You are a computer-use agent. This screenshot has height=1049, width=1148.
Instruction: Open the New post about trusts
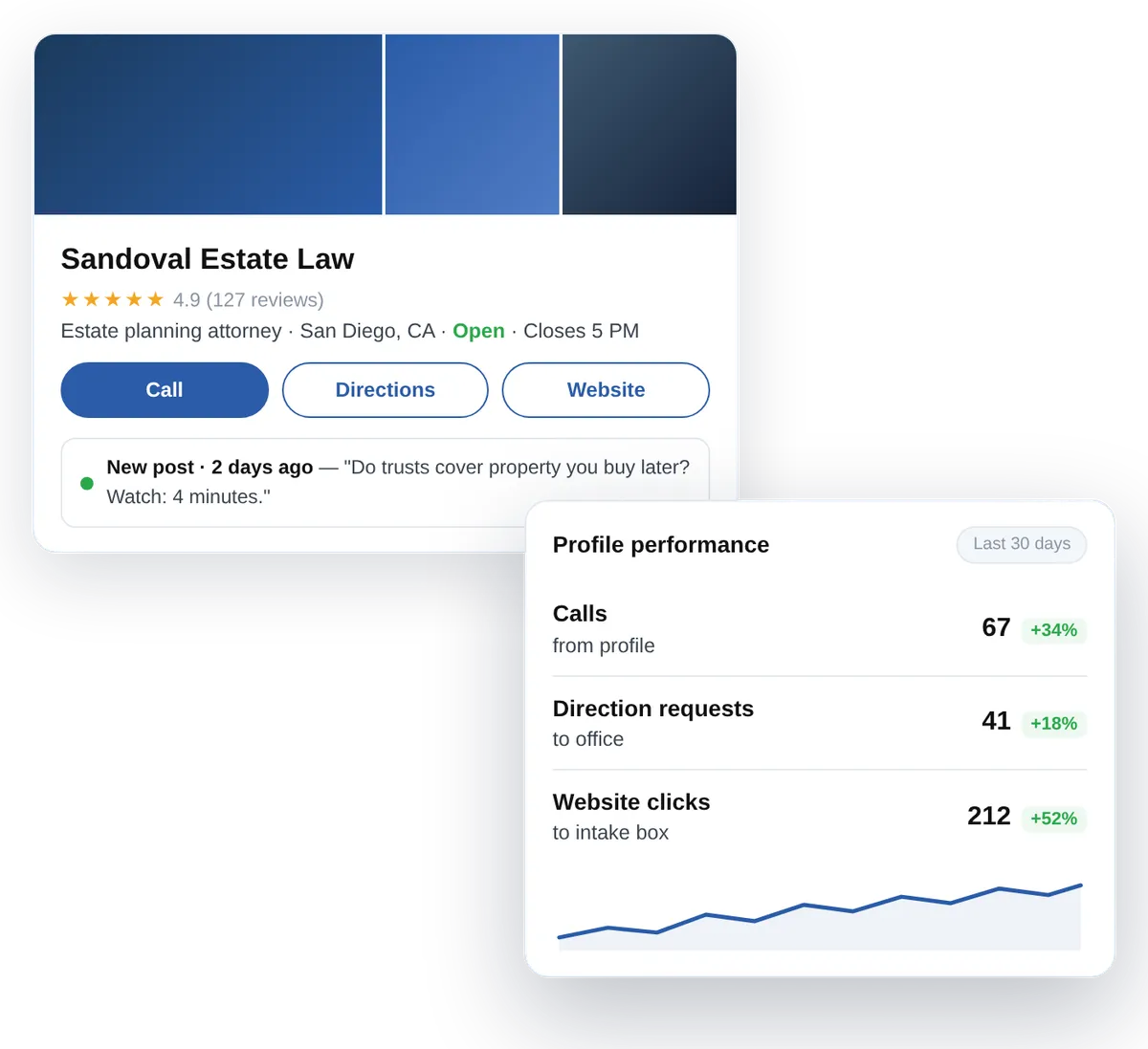pos(386,482)
